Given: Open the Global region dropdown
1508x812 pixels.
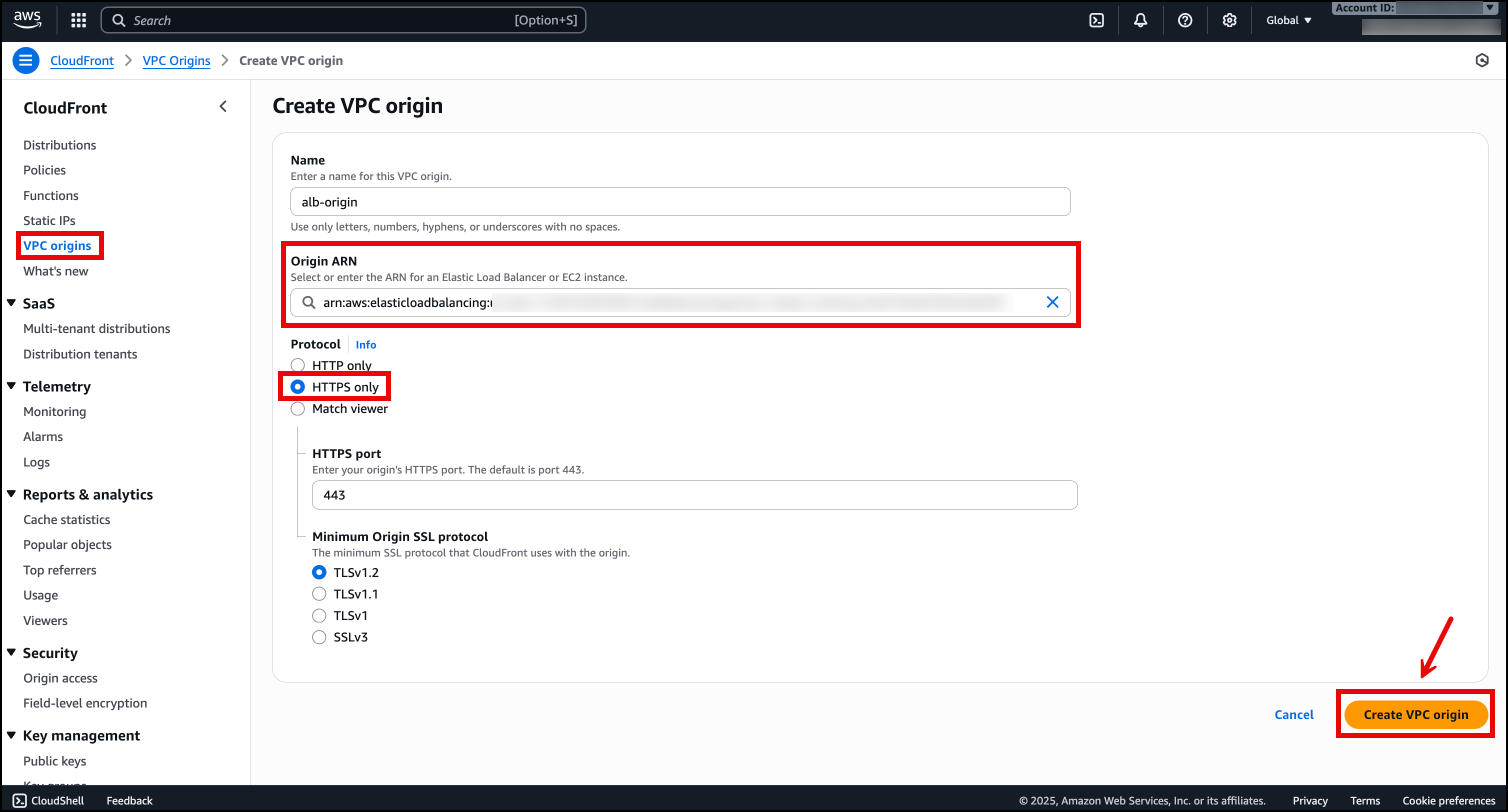Looking at the screenshot, I should [1287, 20].
